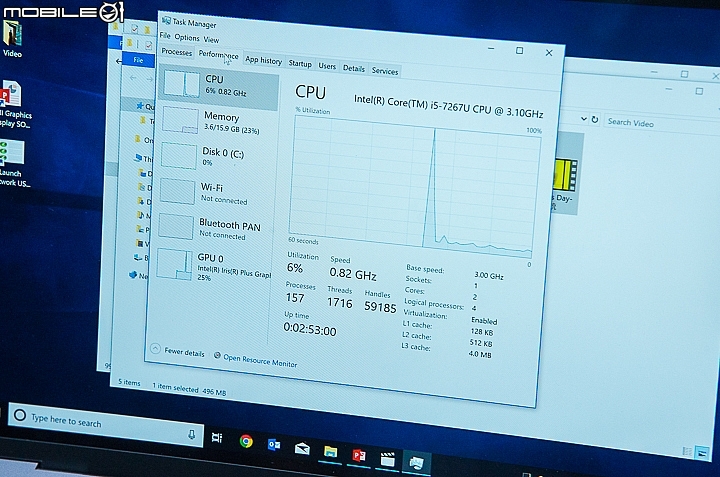
Task: Select the Performance tab
Action: tap(218, 55)
